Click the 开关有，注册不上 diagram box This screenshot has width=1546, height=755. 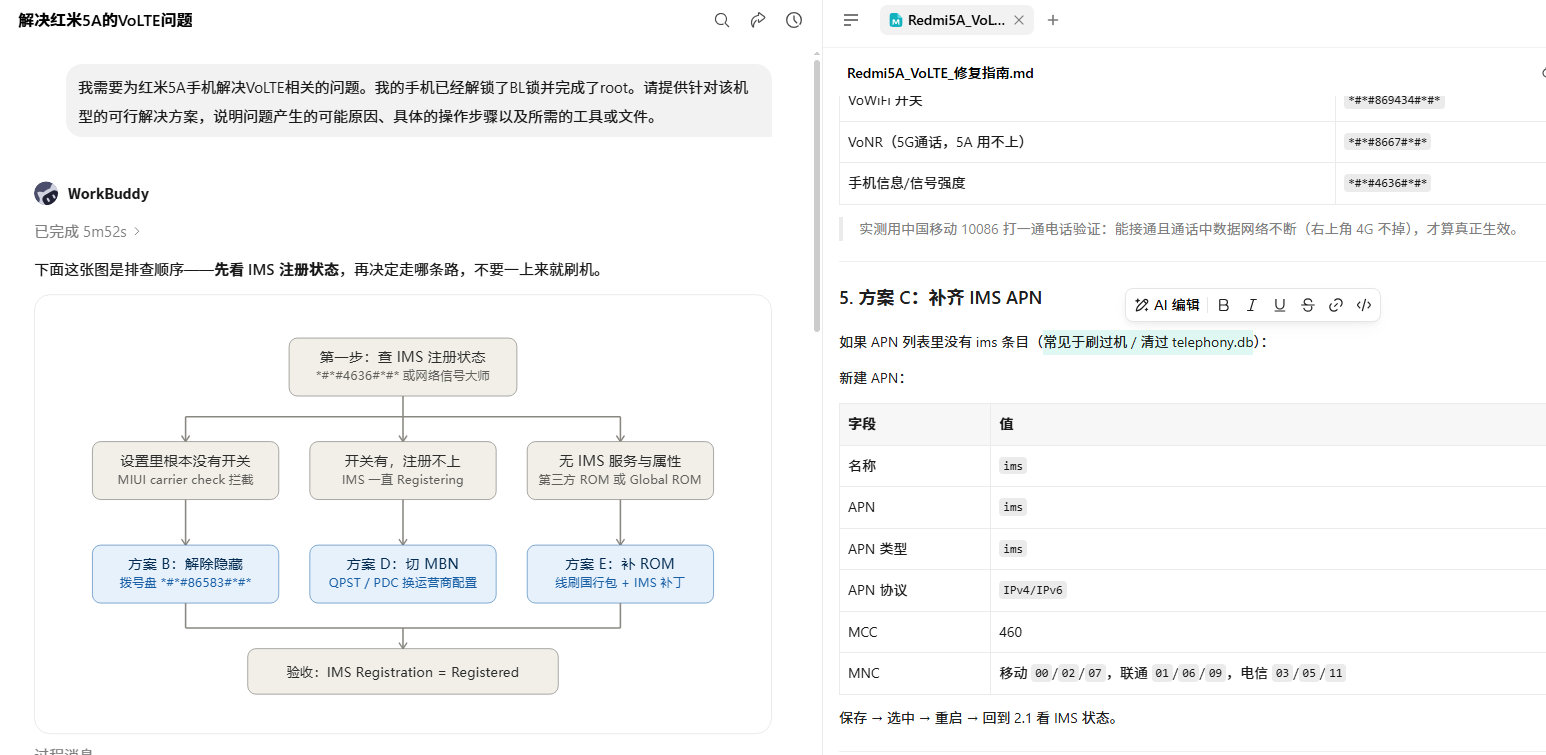tap(403, 470)
